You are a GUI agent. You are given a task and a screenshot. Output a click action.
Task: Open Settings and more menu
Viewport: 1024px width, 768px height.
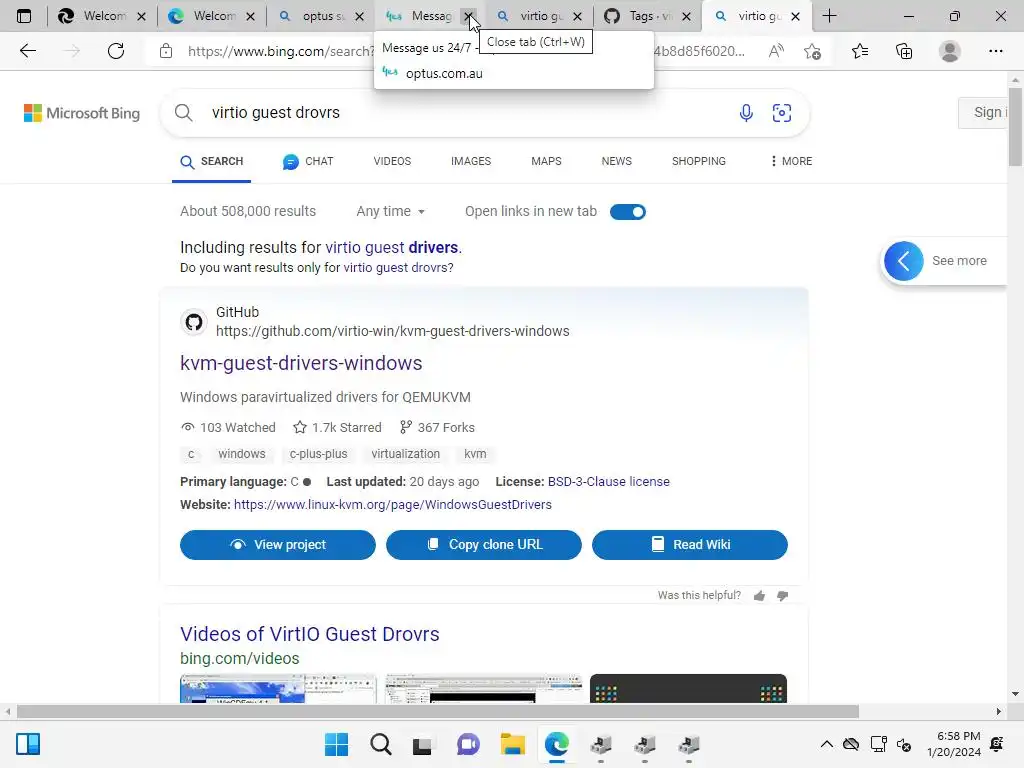tap(995, 51)
